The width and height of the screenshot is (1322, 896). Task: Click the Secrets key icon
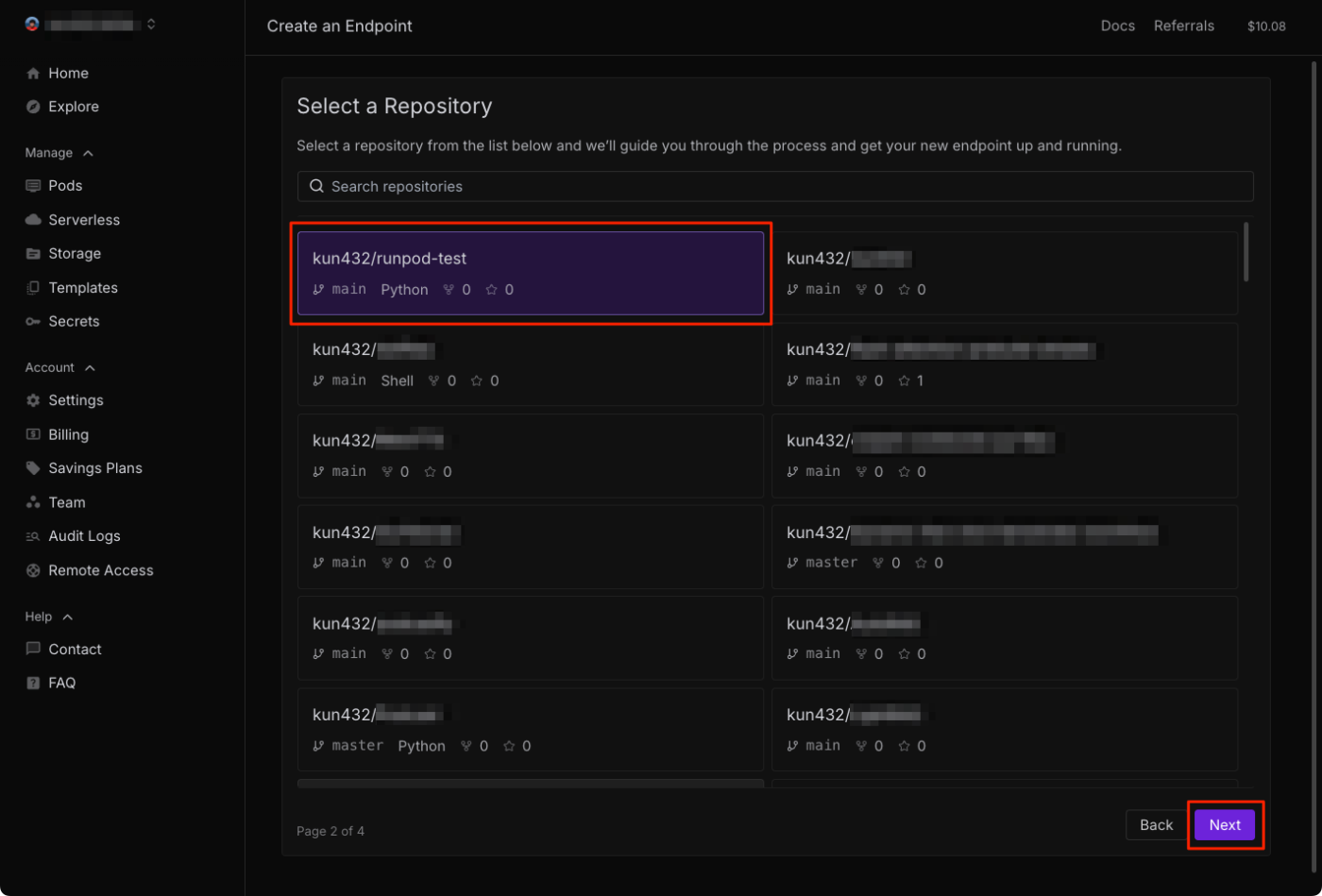pyautogui.click(x=33, y=322)
